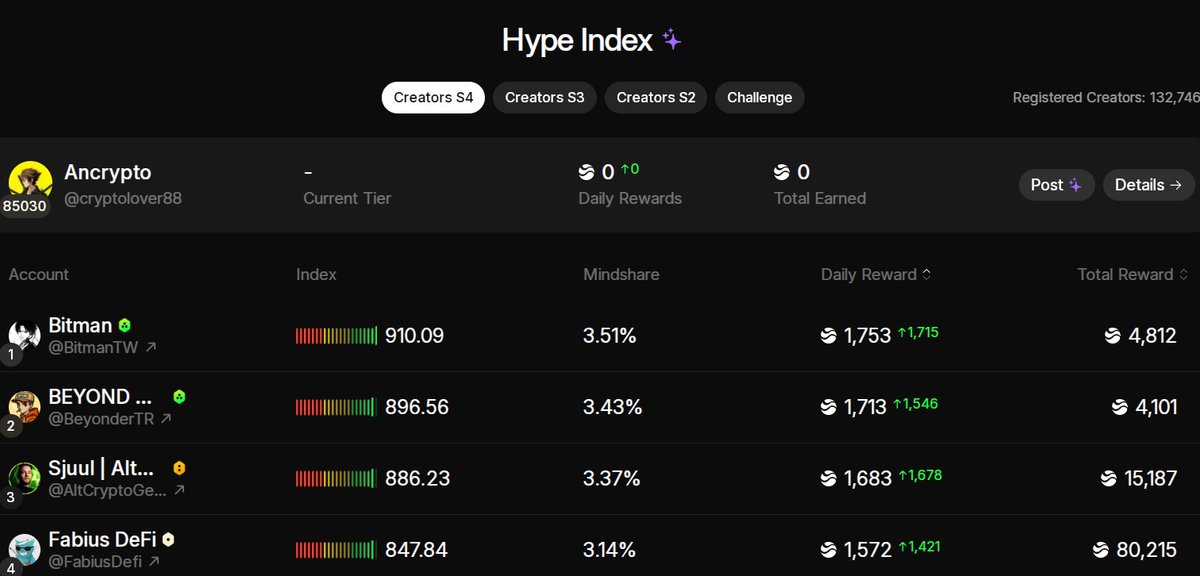Click token icon beside 1,683 daily reward
The width and height of the screenshot is (1200, 576).
coord(828,478)
